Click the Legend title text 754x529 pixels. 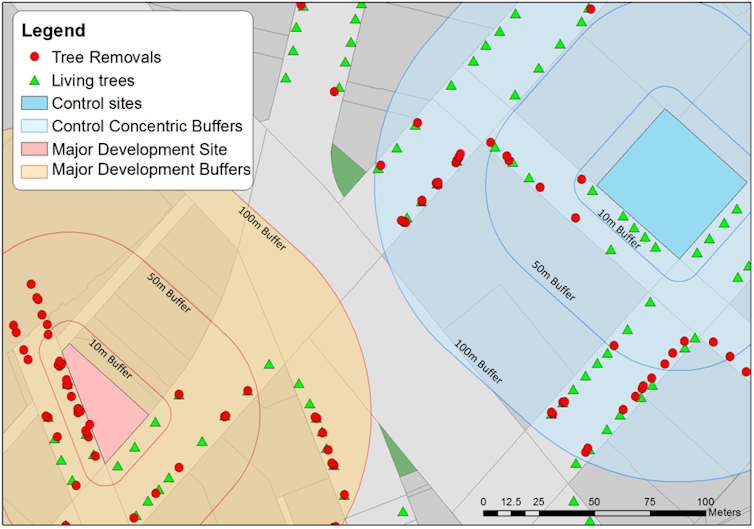point(53,31)
